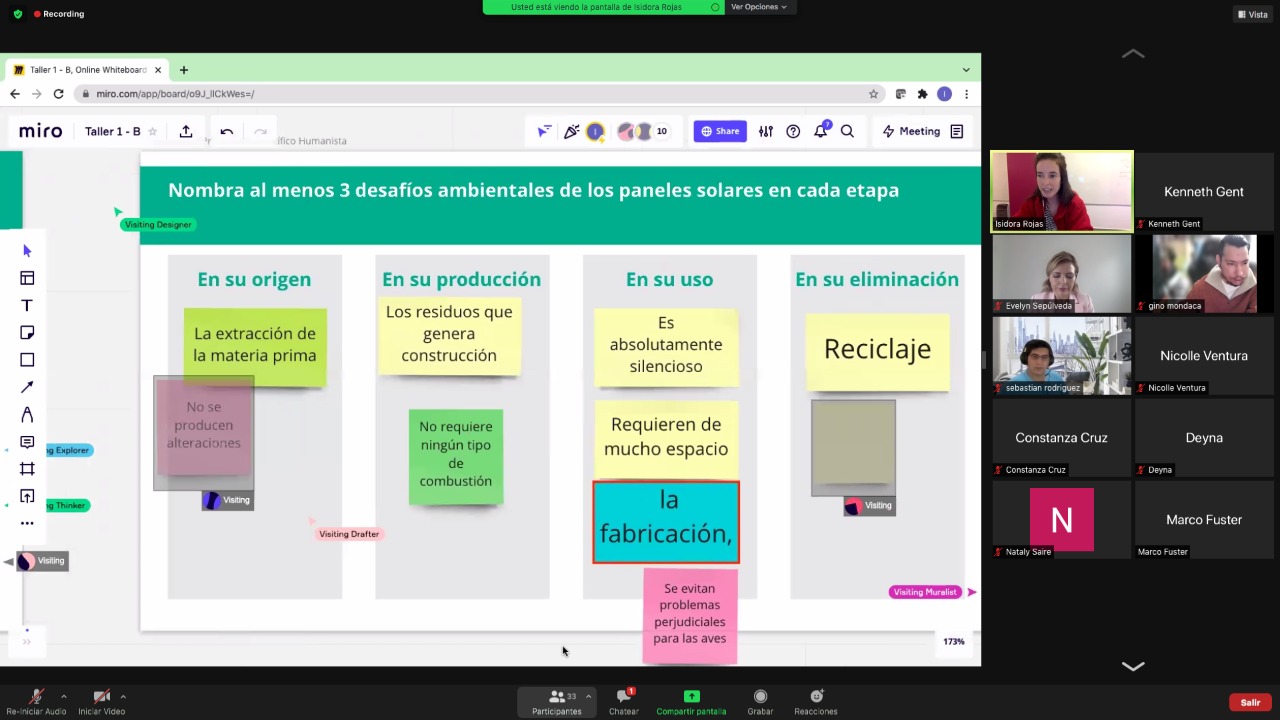1280x720 pixels.
Task: Open search on the Miro board
Action: pos(847,131)
